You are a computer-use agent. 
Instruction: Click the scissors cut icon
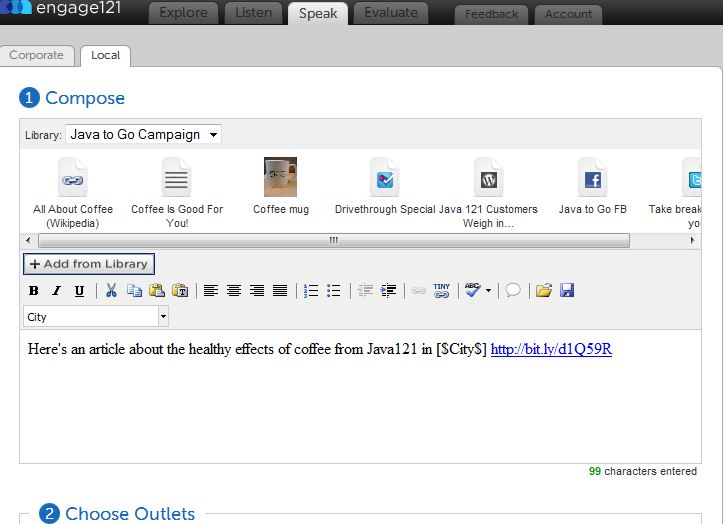[111, 291]
